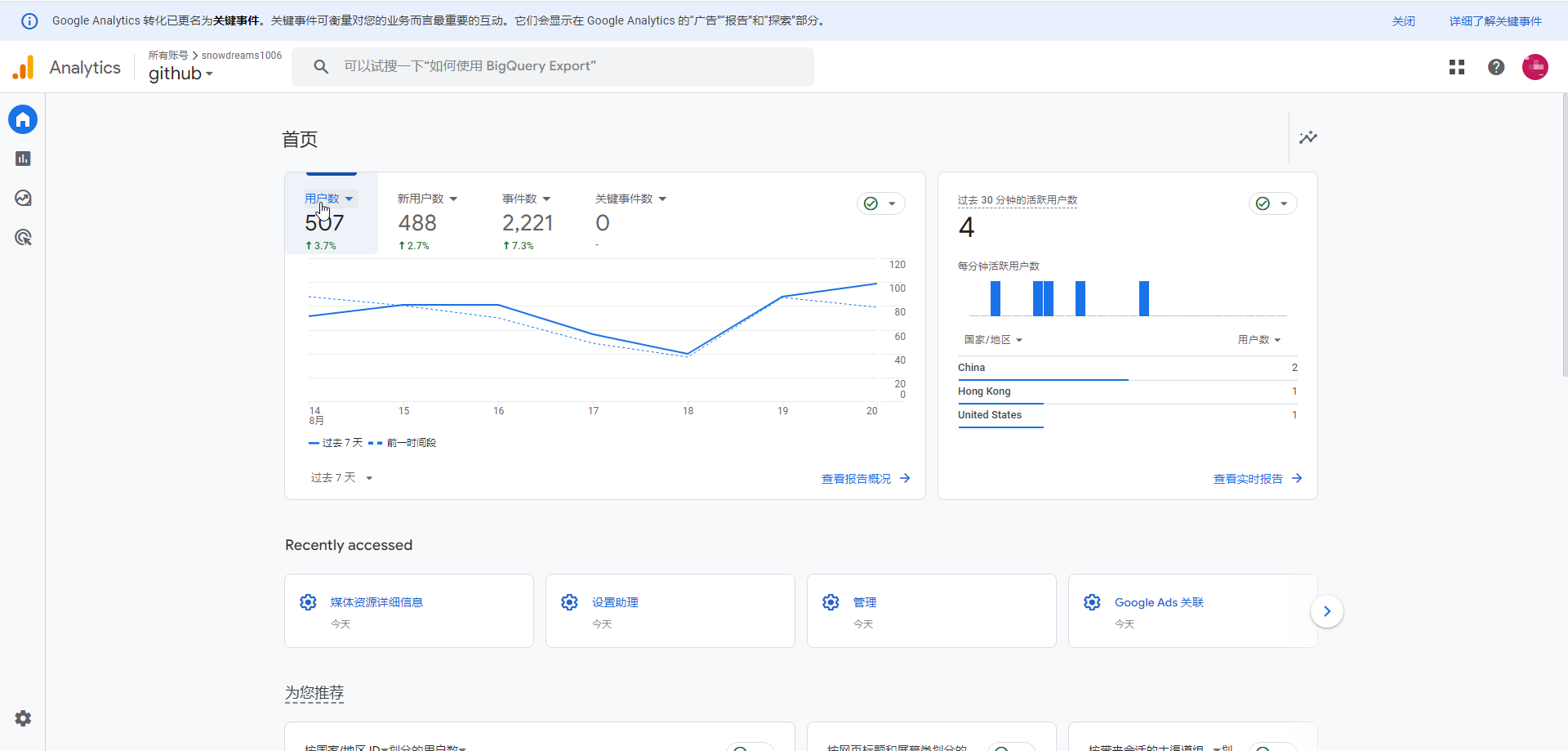Expand the 国家/地区 dimension dropdown
The image size is (1568, 751).
(x=993, y=340)
